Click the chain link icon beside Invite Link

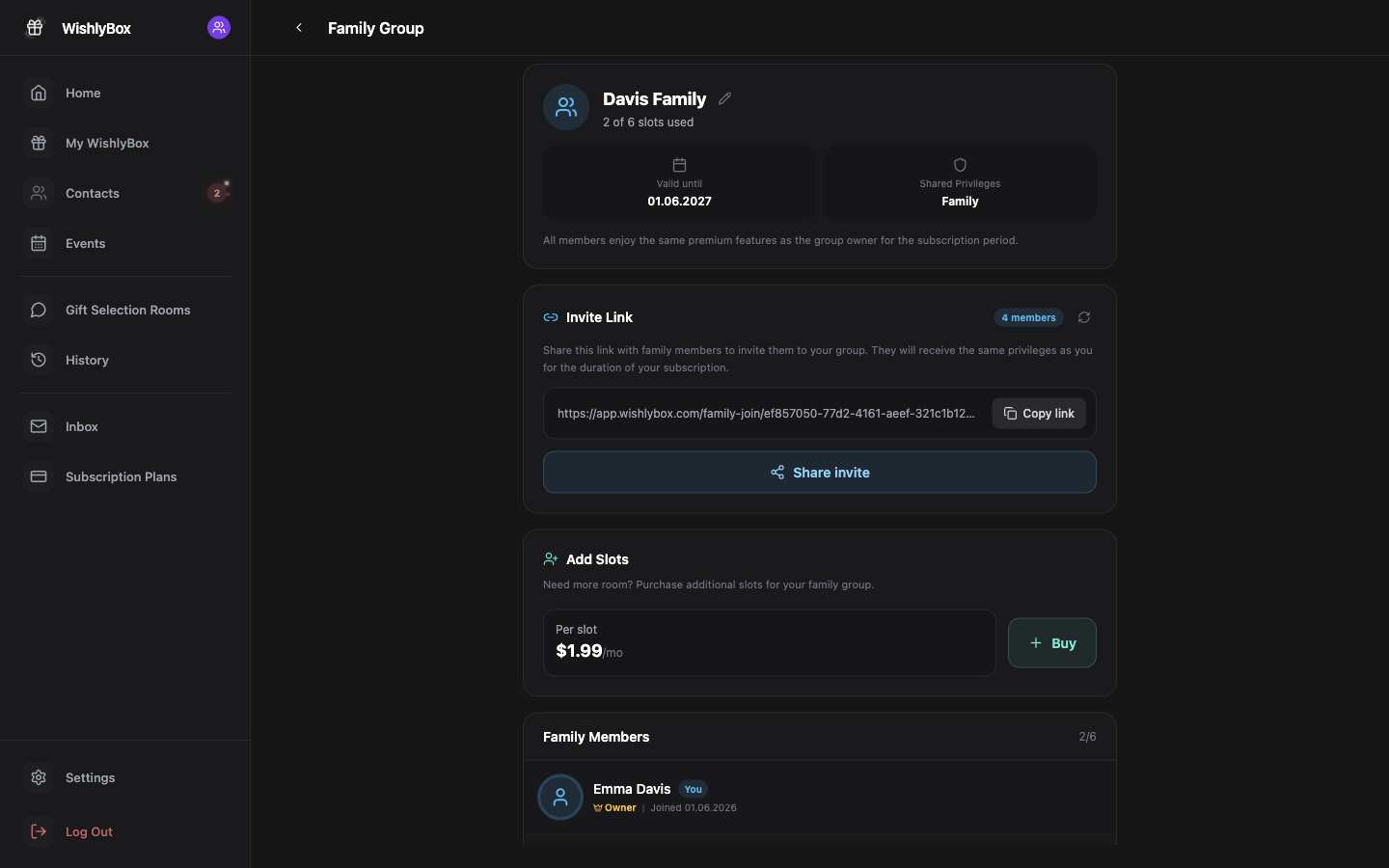(x=551, y=317)
